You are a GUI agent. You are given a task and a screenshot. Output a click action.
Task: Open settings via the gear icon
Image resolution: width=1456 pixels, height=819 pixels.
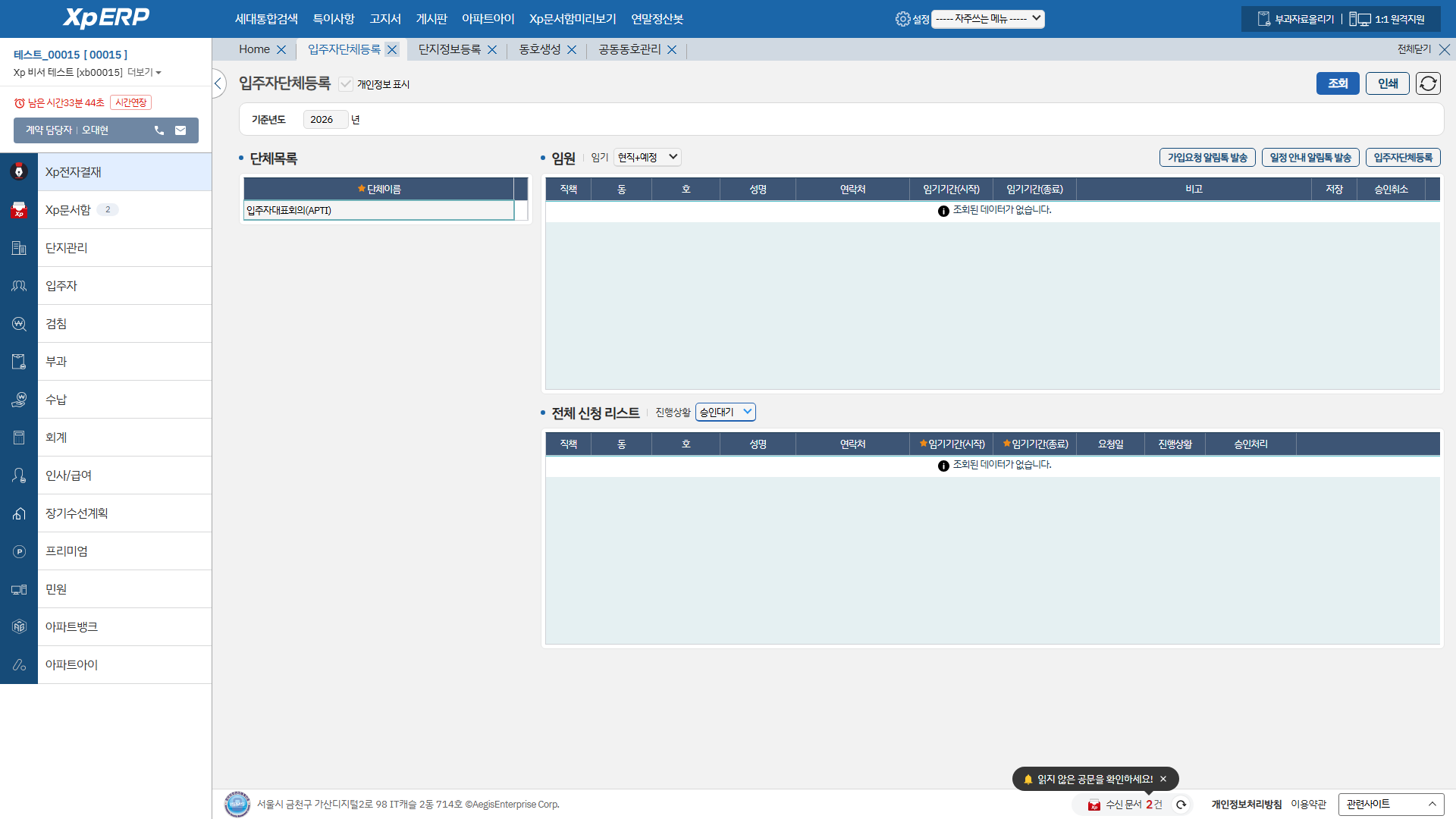(902, 19)
